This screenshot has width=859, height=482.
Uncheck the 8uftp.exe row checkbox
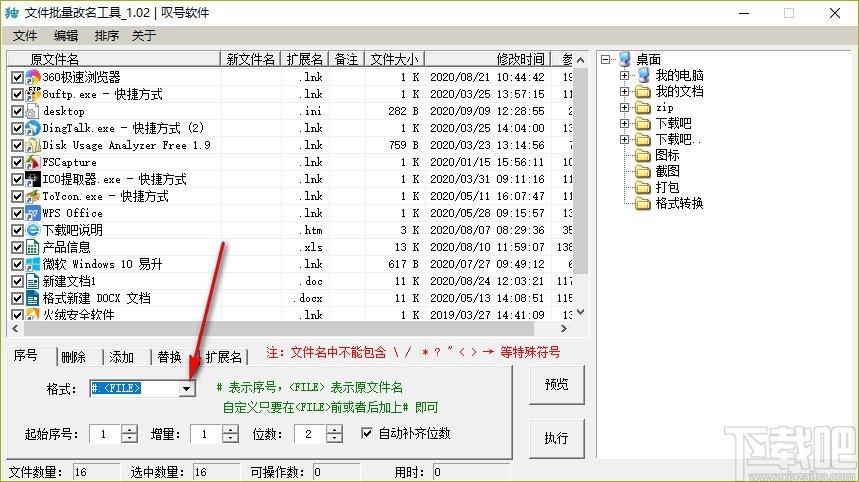coord(17,95)
